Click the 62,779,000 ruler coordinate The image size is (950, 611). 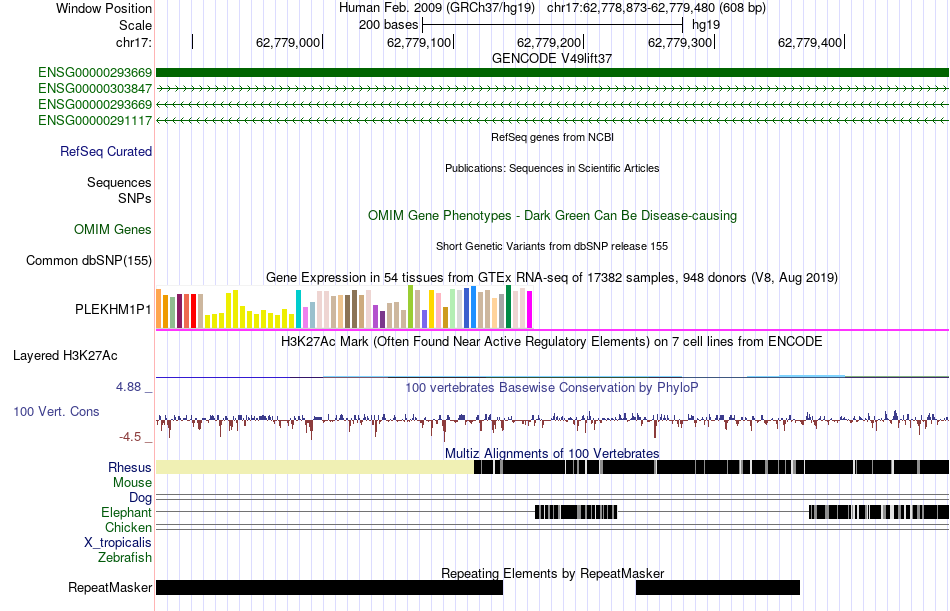point(288,42)
